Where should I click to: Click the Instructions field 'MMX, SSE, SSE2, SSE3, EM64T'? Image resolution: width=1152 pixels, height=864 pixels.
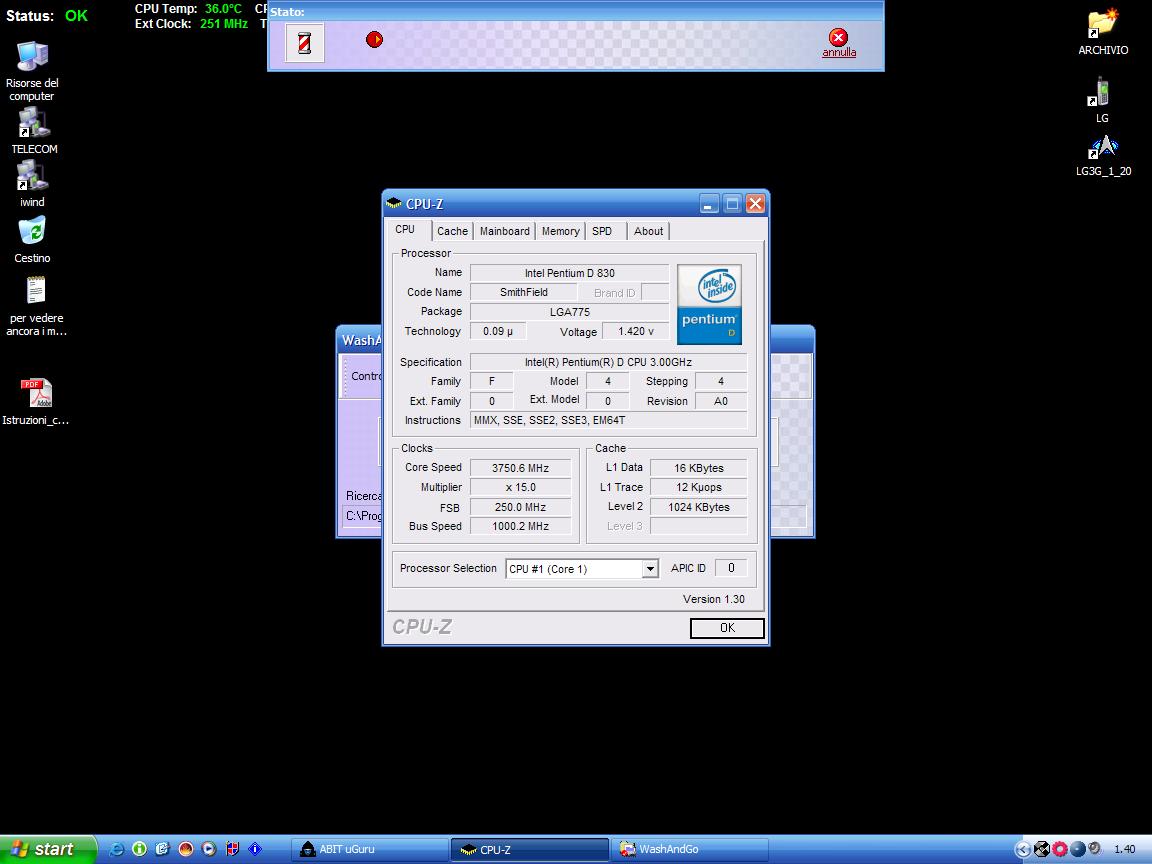[608, 420]
